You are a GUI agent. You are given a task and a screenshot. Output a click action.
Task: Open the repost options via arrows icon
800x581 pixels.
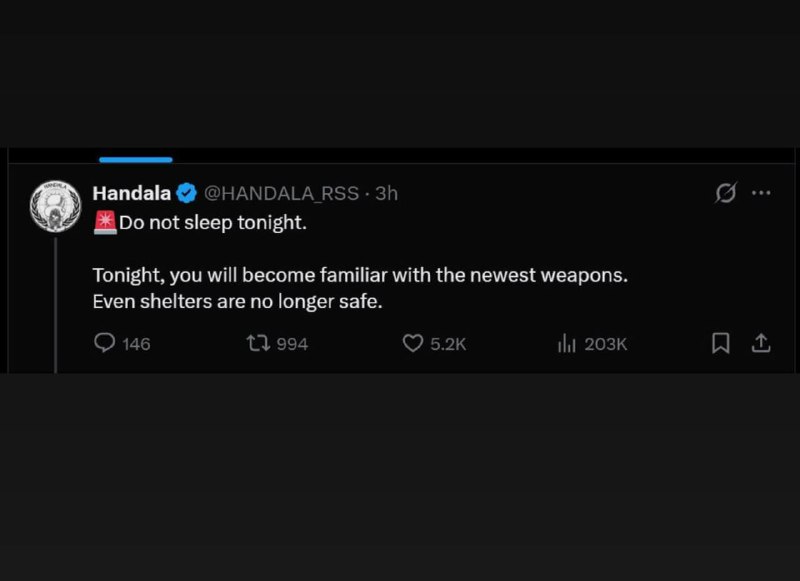[256, 343]
